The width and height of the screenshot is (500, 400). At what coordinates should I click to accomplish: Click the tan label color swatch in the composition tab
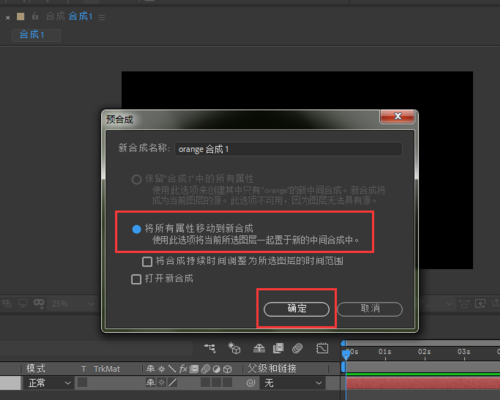coord(20,16)
